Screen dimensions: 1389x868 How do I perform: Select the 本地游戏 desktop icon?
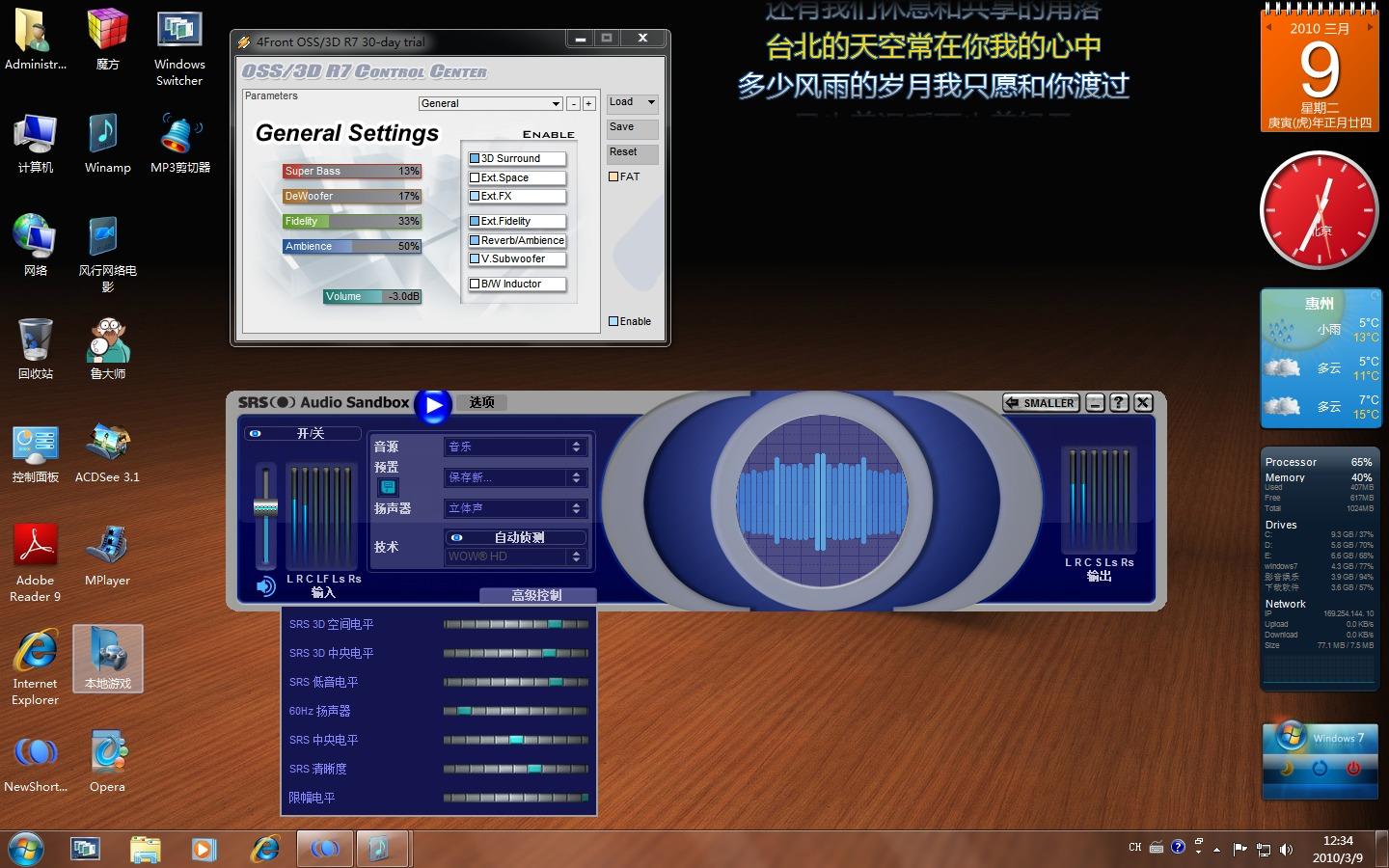[x=107, y=659]
